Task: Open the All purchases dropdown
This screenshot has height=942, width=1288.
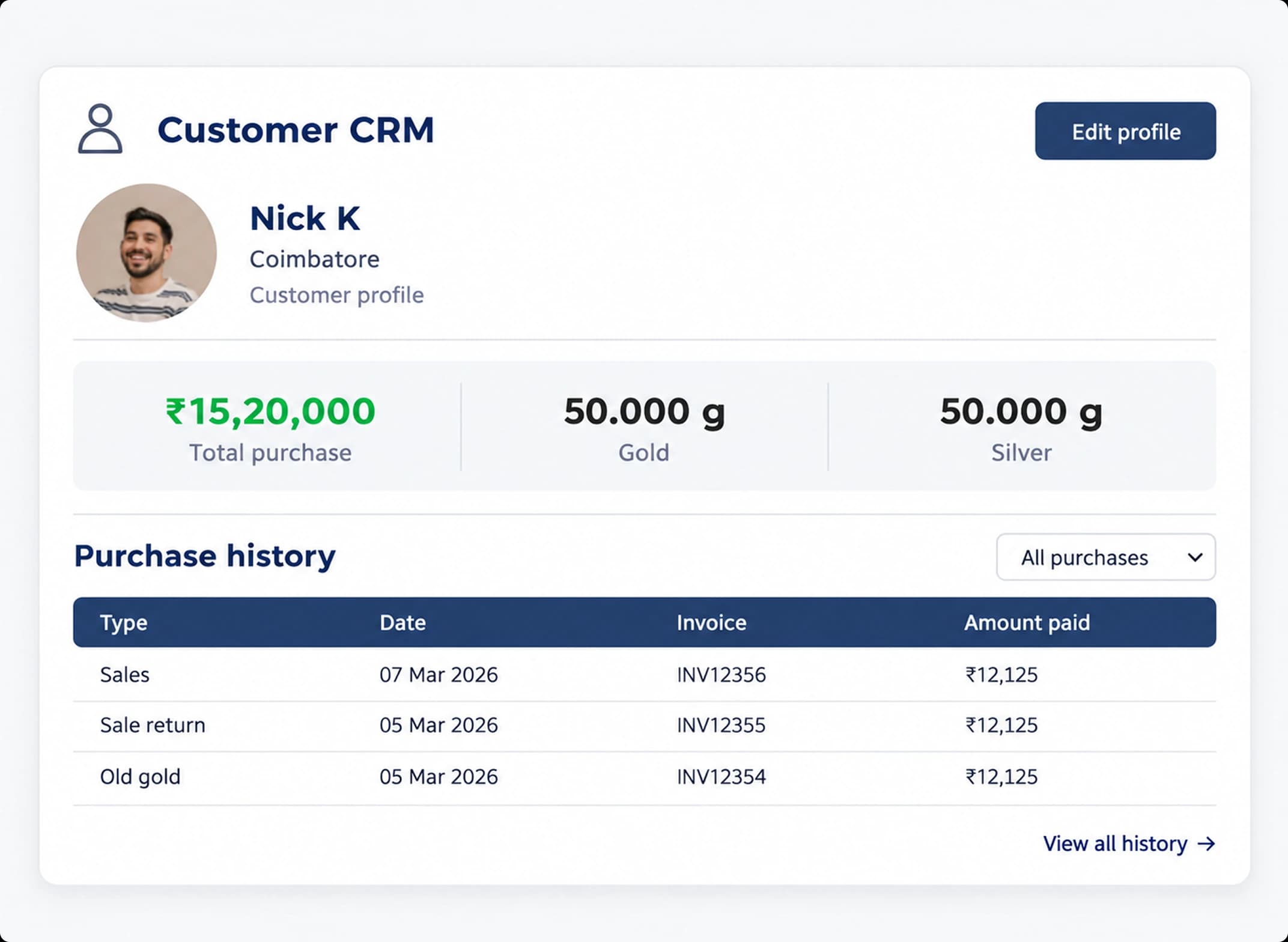Action: [1105, 557]
